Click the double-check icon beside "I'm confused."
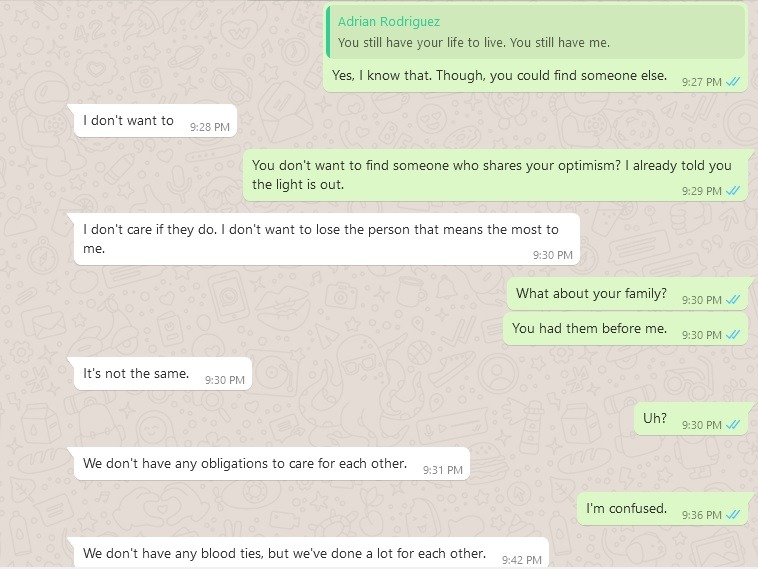The height and width of the screenshot is (569, 758). (x=733, y=515)
